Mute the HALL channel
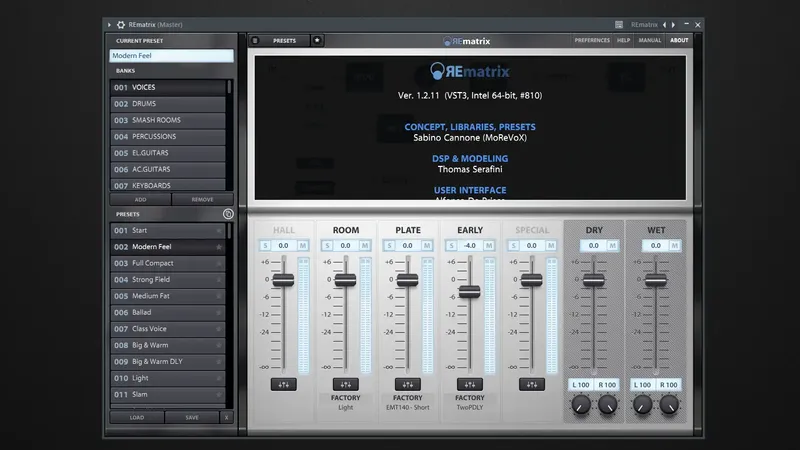 303,245
